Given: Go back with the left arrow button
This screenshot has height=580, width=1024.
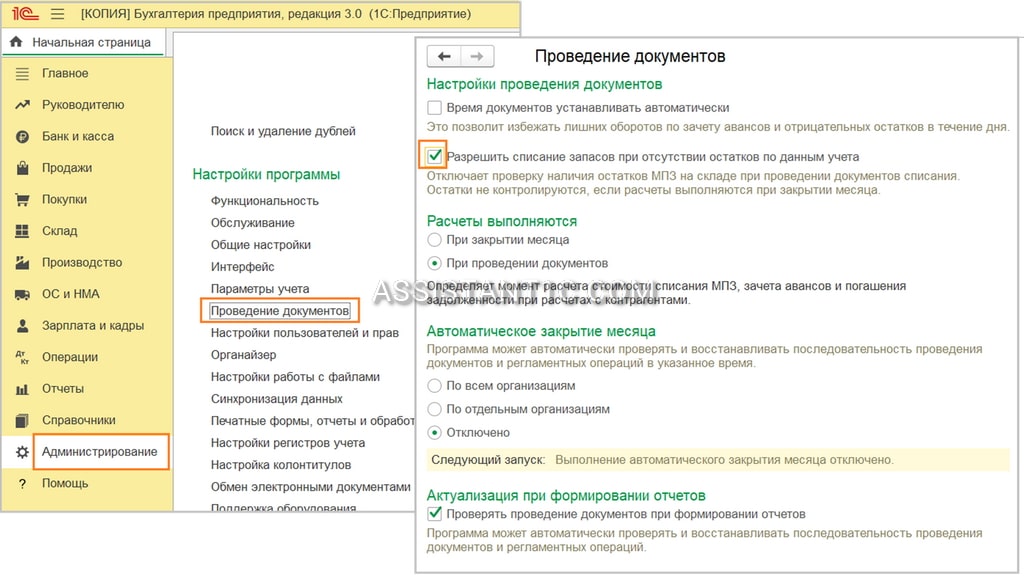Looking at the screenshot, I should (444, 56).
